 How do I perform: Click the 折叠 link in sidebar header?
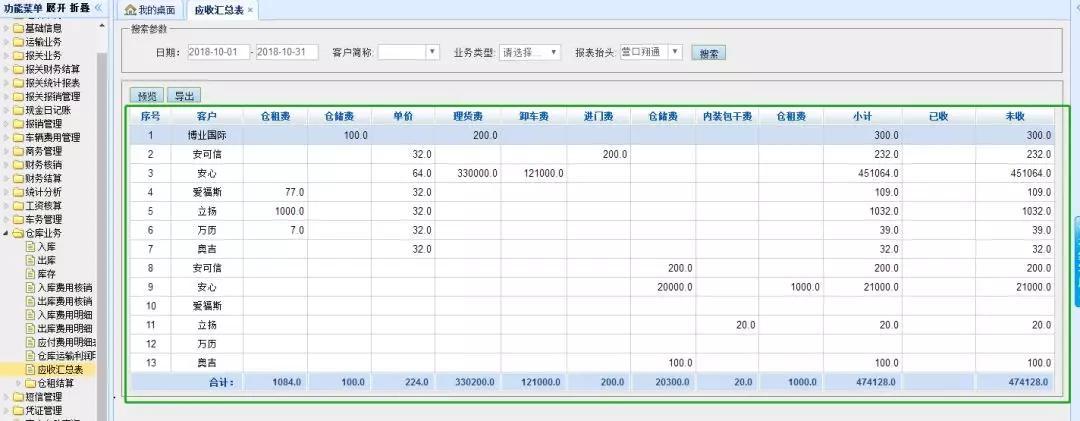[x=79, y=8]
